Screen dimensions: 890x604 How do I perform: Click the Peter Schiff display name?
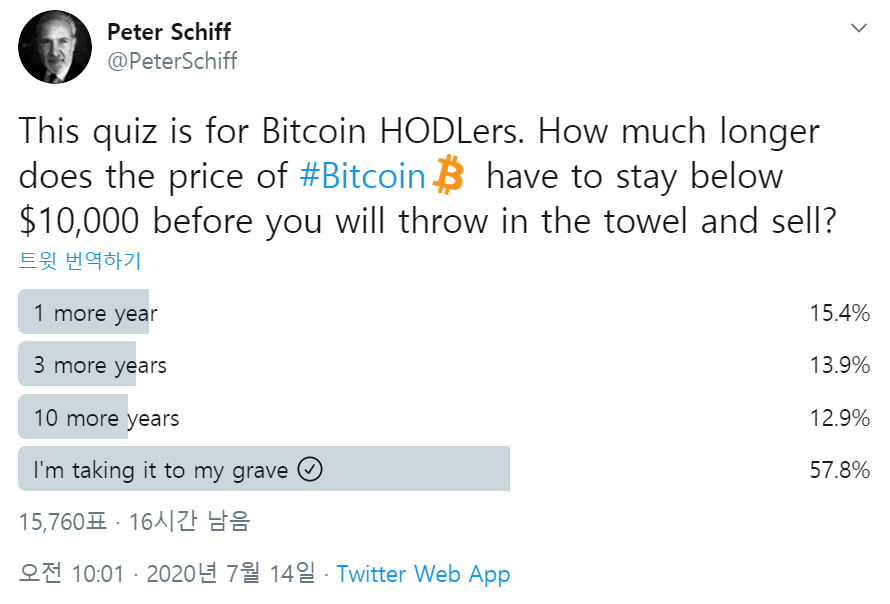[169, 31]
